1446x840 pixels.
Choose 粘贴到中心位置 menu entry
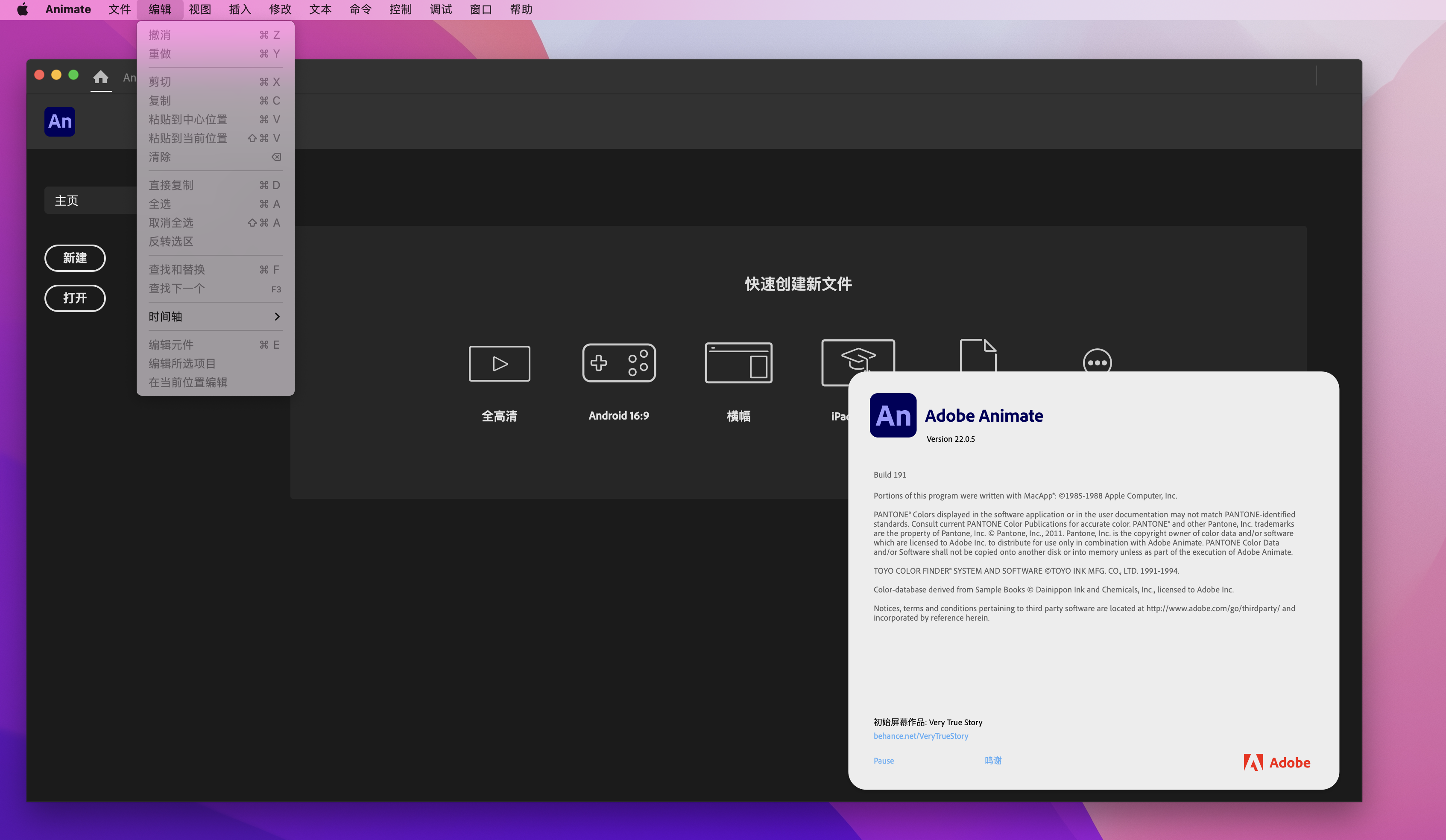[x=215, y=119]
